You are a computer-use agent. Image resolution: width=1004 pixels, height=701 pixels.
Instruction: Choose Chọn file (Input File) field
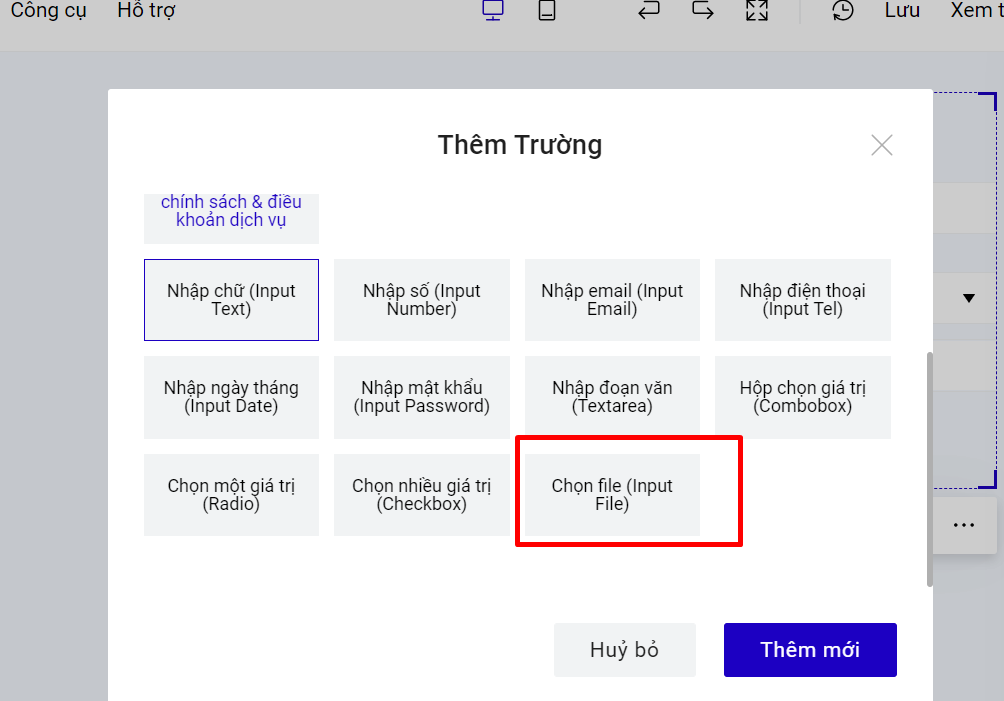click(x=612, y=495)
